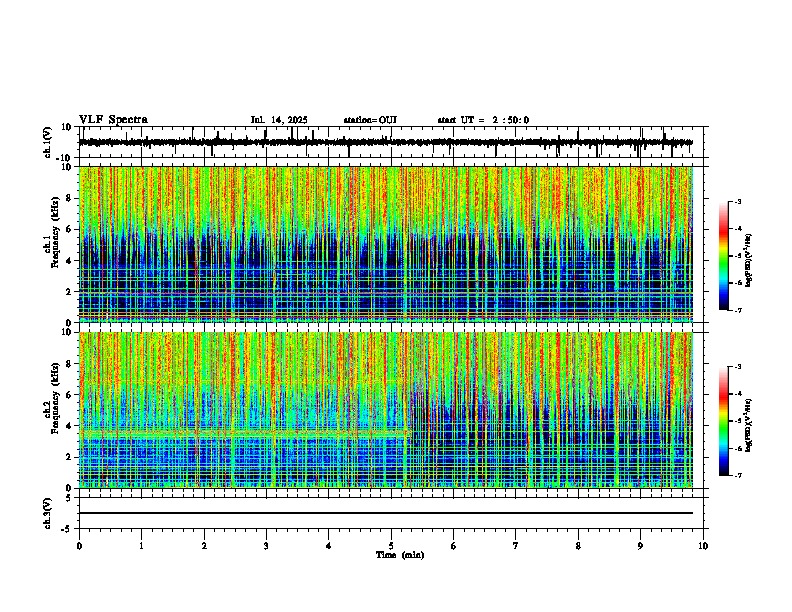Screen dimensions: 792x612
Task: Click the ch.1 waveform trace panel
Action: coord(391,142)
